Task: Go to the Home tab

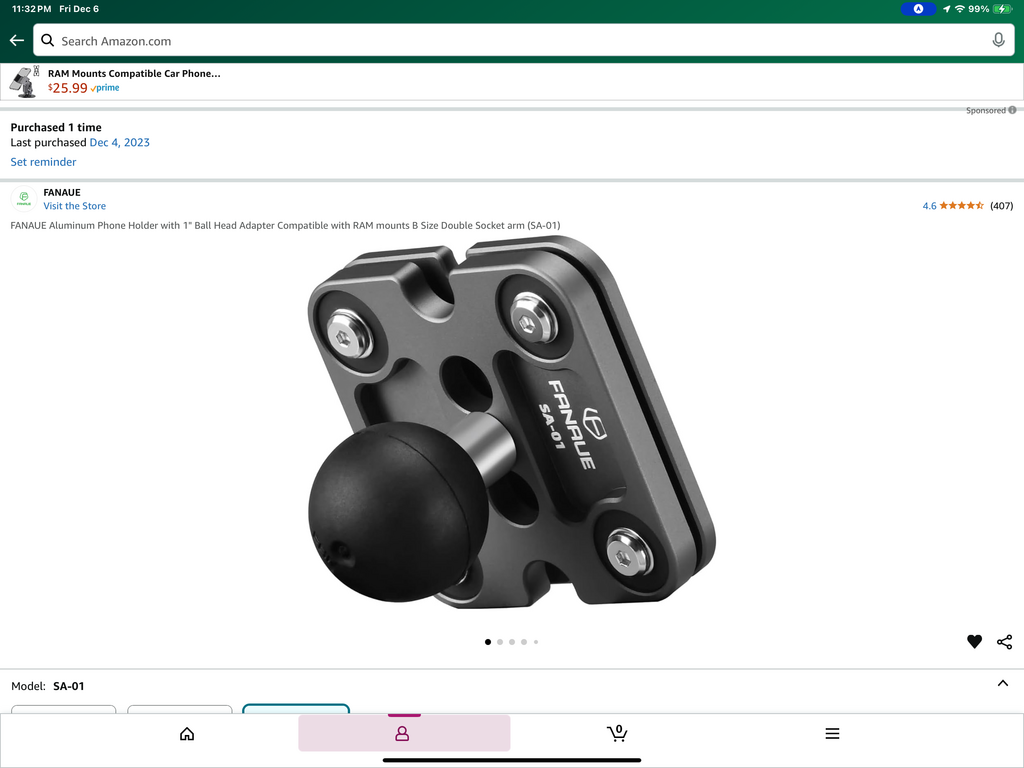Action: point(187,734)
